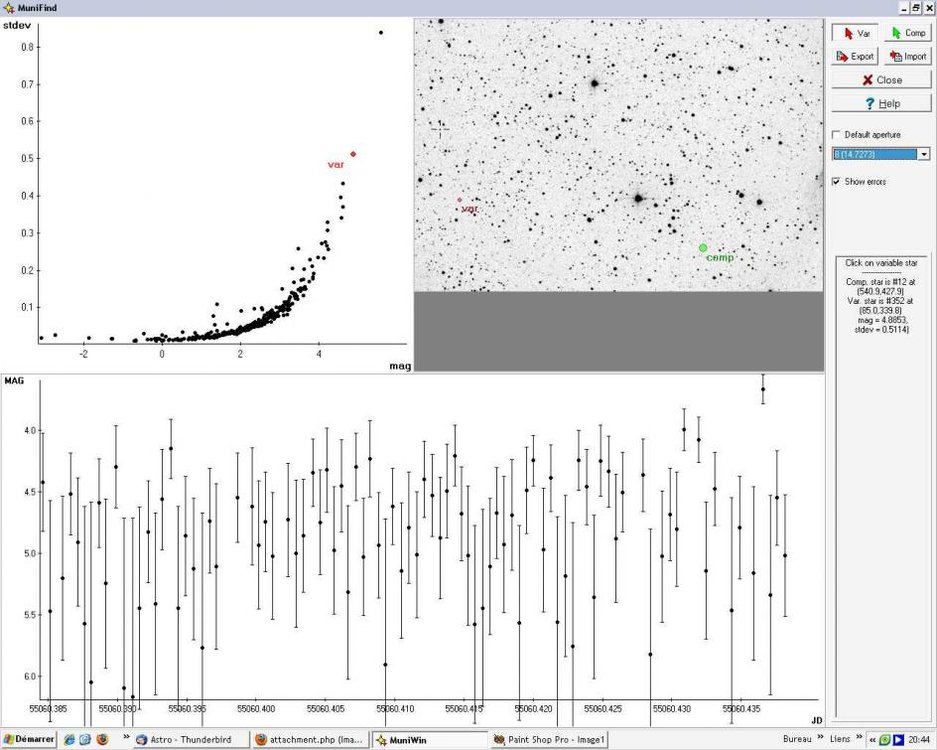Export the light curve data

point(855,56)
